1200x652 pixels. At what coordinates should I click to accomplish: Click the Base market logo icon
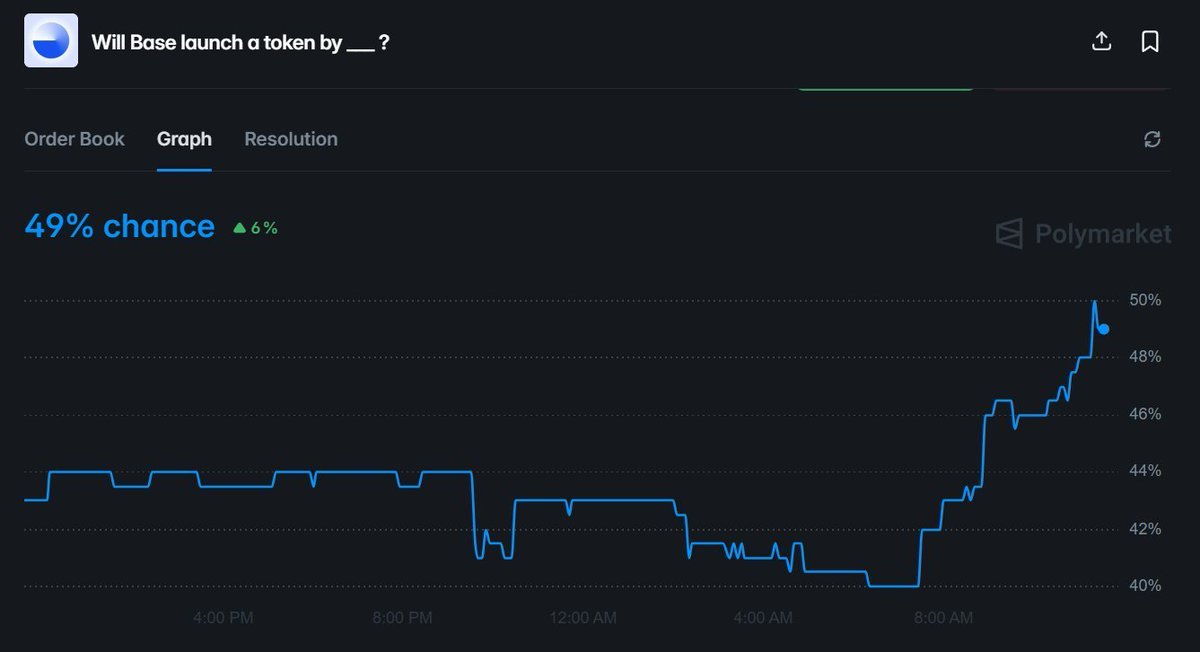[x=51, y=41]
